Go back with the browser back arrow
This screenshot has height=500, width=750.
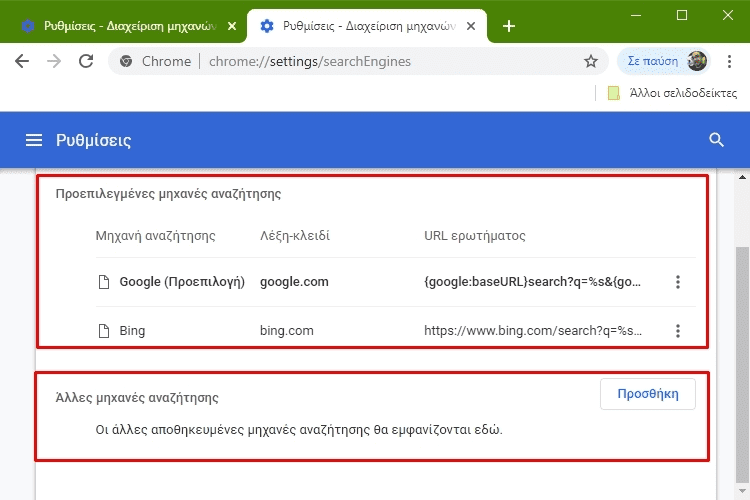tap(22, 61)
